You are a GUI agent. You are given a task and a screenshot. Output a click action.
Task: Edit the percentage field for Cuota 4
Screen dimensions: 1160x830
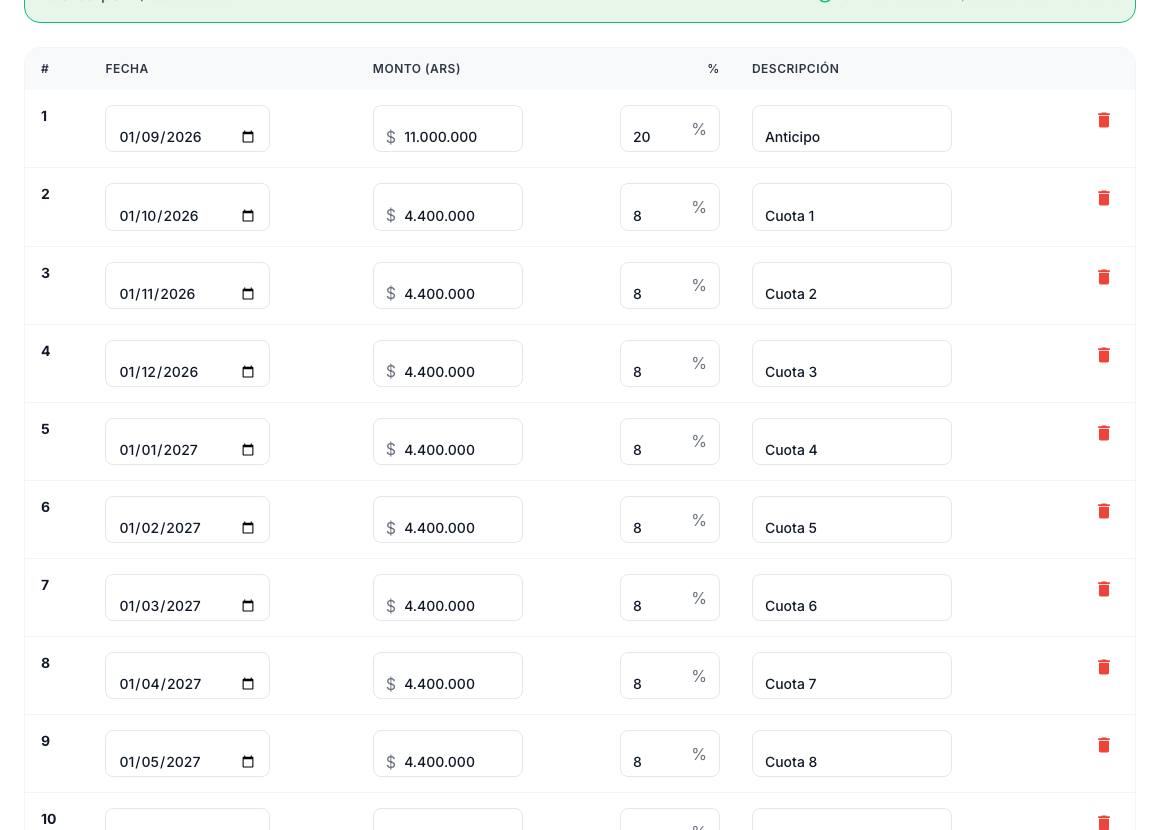point(670,442)
